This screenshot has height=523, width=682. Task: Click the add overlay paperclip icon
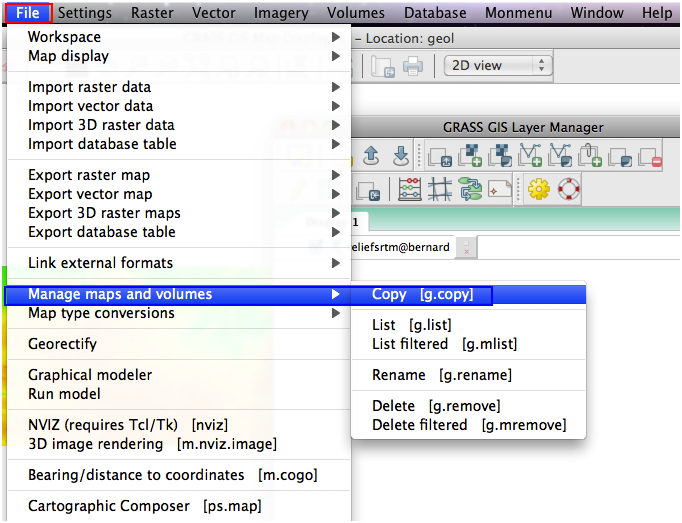click(590, 156)
